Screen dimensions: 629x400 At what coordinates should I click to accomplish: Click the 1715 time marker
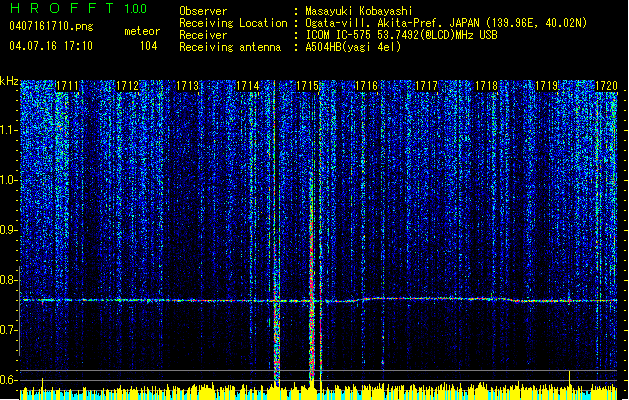pyautogui.click(x=307, y=86)
